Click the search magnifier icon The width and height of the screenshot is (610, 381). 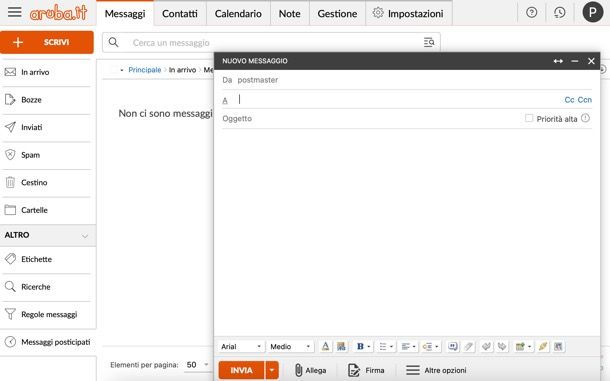click(113, 42)
